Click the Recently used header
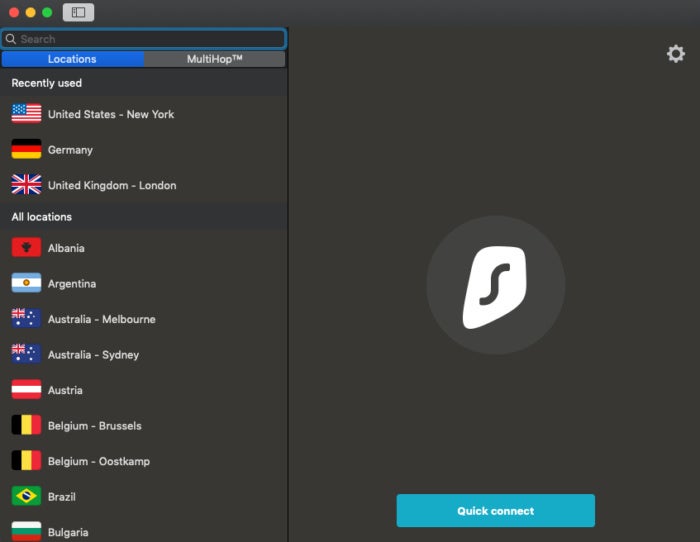Screen dimensions: 700x542 tap(46, 83)
